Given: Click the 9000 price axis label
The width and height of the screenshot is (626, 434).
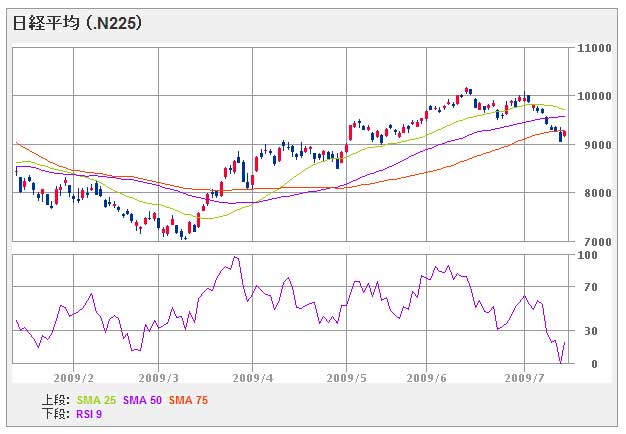Looking at the screenshot, I should tap(598, 145).
